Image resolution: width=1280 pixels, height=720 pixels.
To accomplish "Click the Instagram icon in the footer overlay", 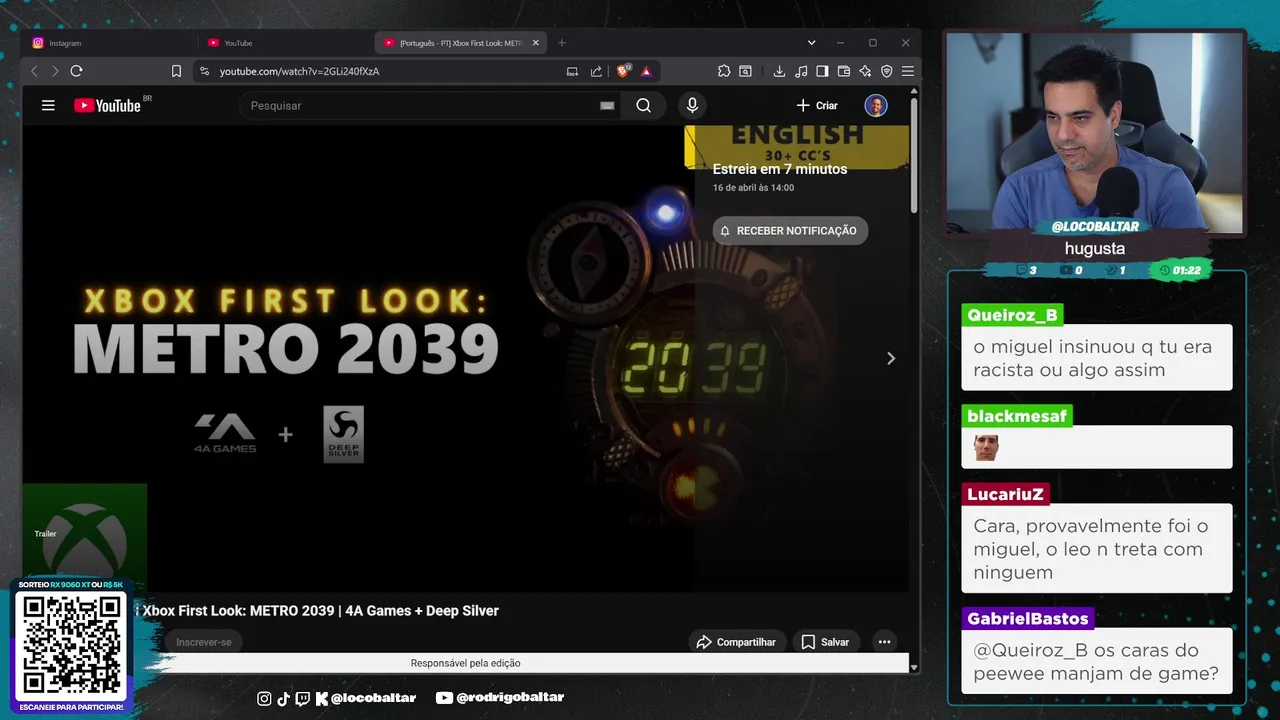I will (264, 698).
